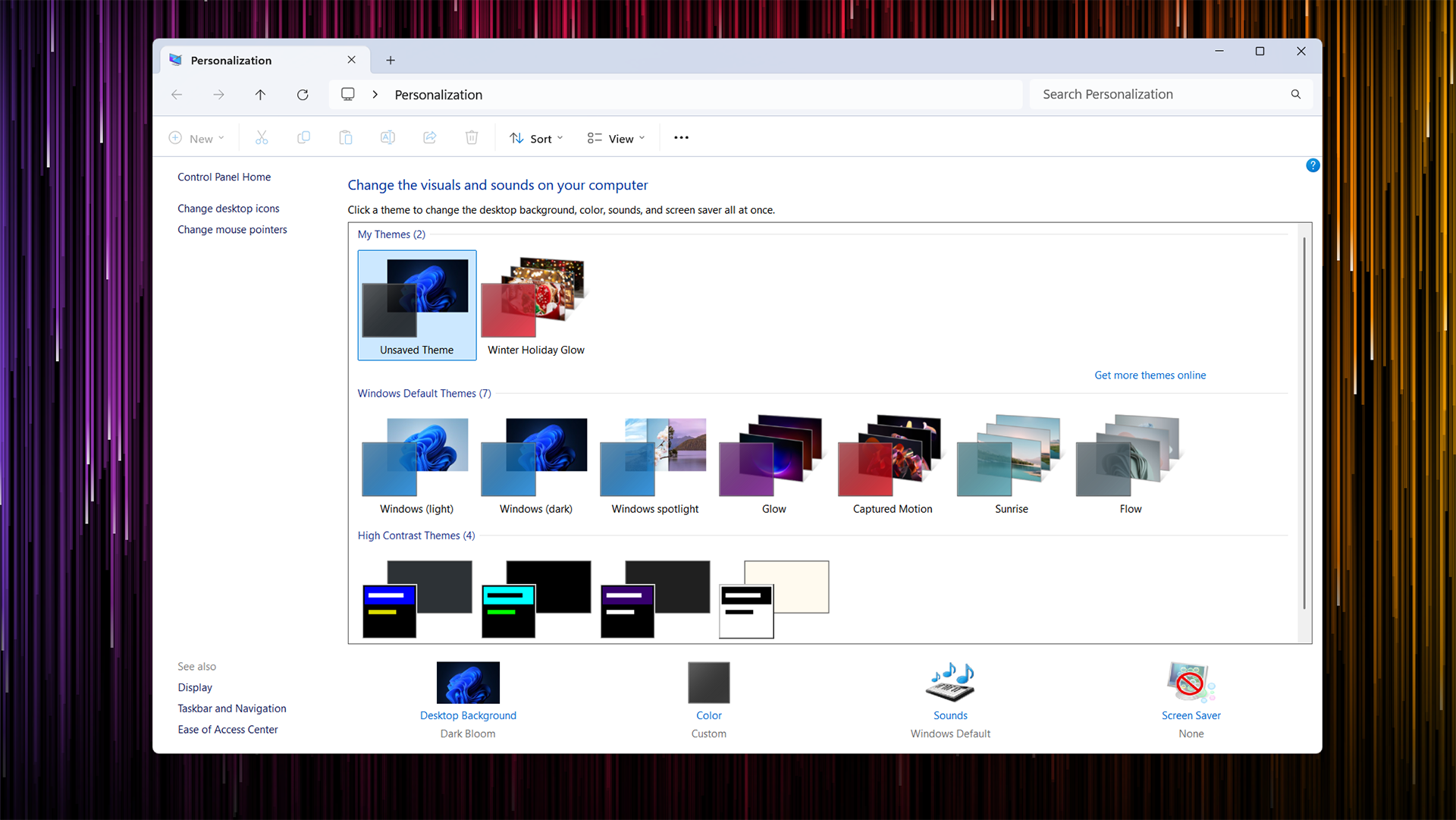Open the Sort dropdown
1456x820 pixels.
point(536,138)
